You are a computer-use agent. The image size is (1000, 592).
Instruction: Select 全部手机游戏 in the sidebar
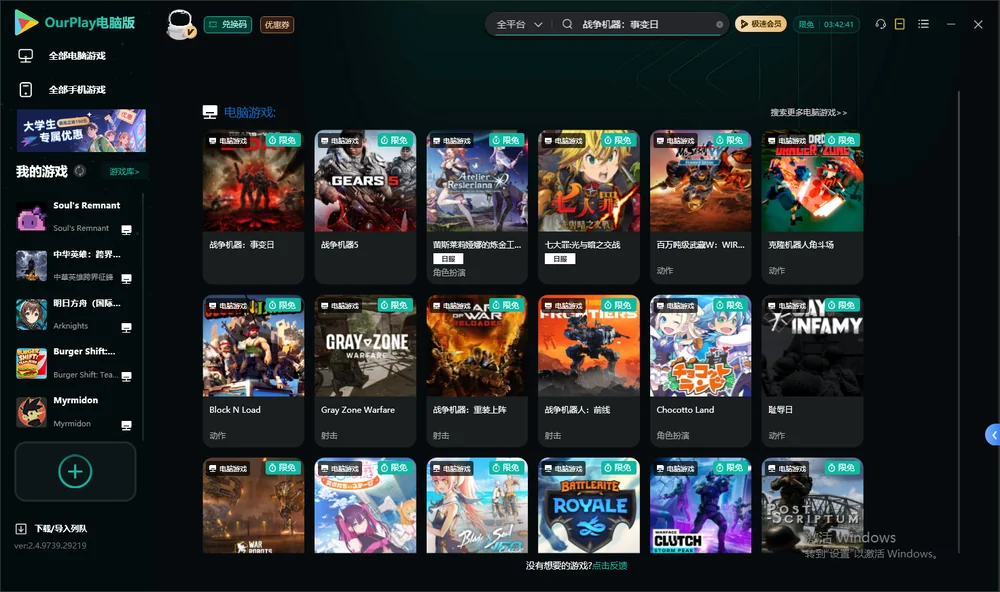pyautogui.click(x=77, y=89)
